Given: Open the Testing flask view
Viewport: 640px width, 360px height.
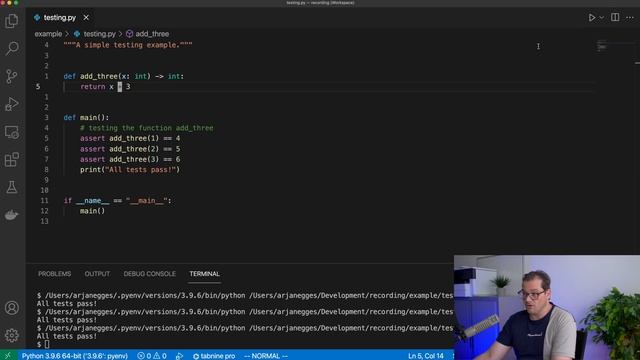Looking at the screenshot, I should point(11,187).
